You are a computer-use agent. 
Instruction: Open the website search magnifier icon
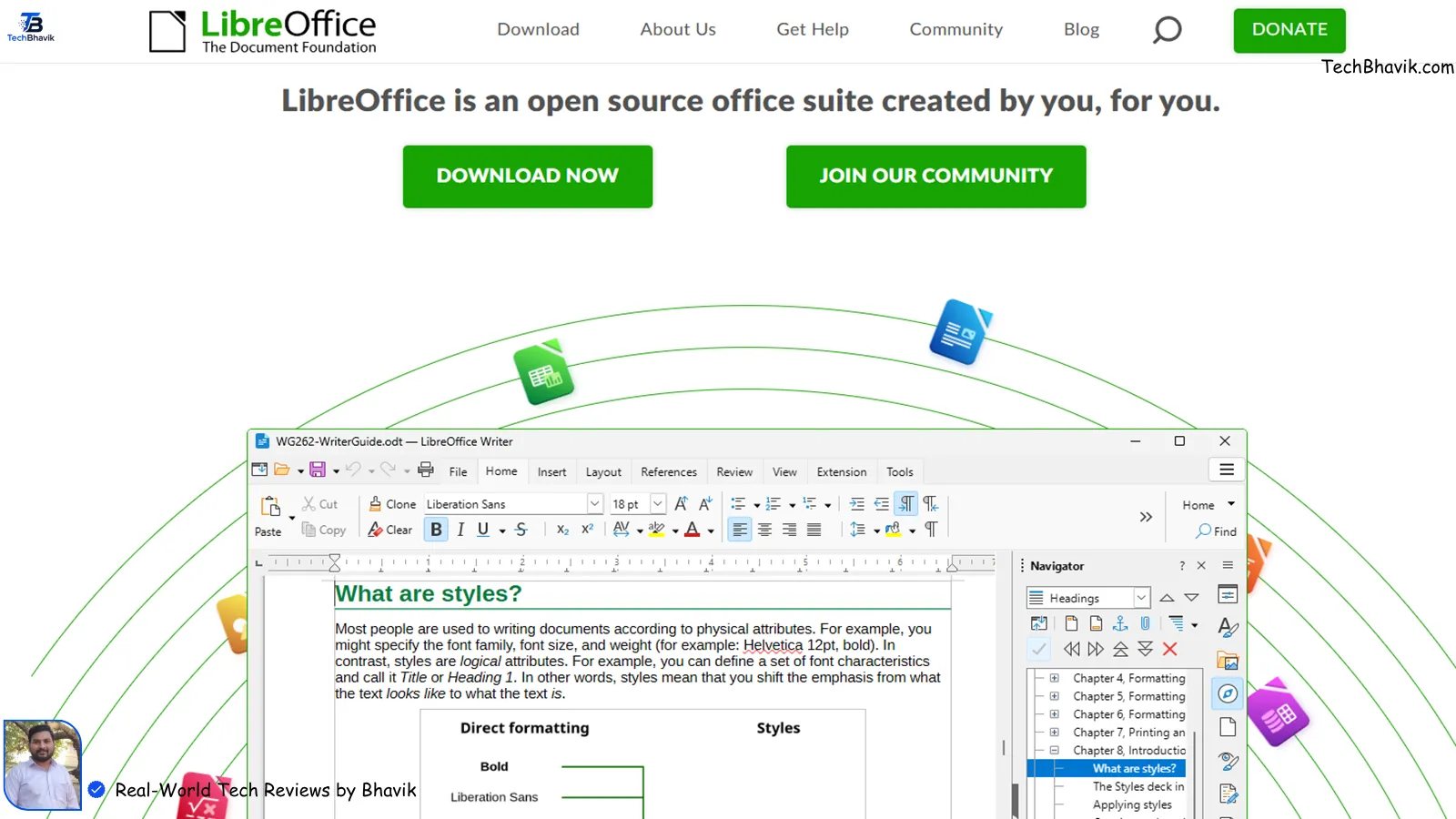click(x=1167, y=29)
